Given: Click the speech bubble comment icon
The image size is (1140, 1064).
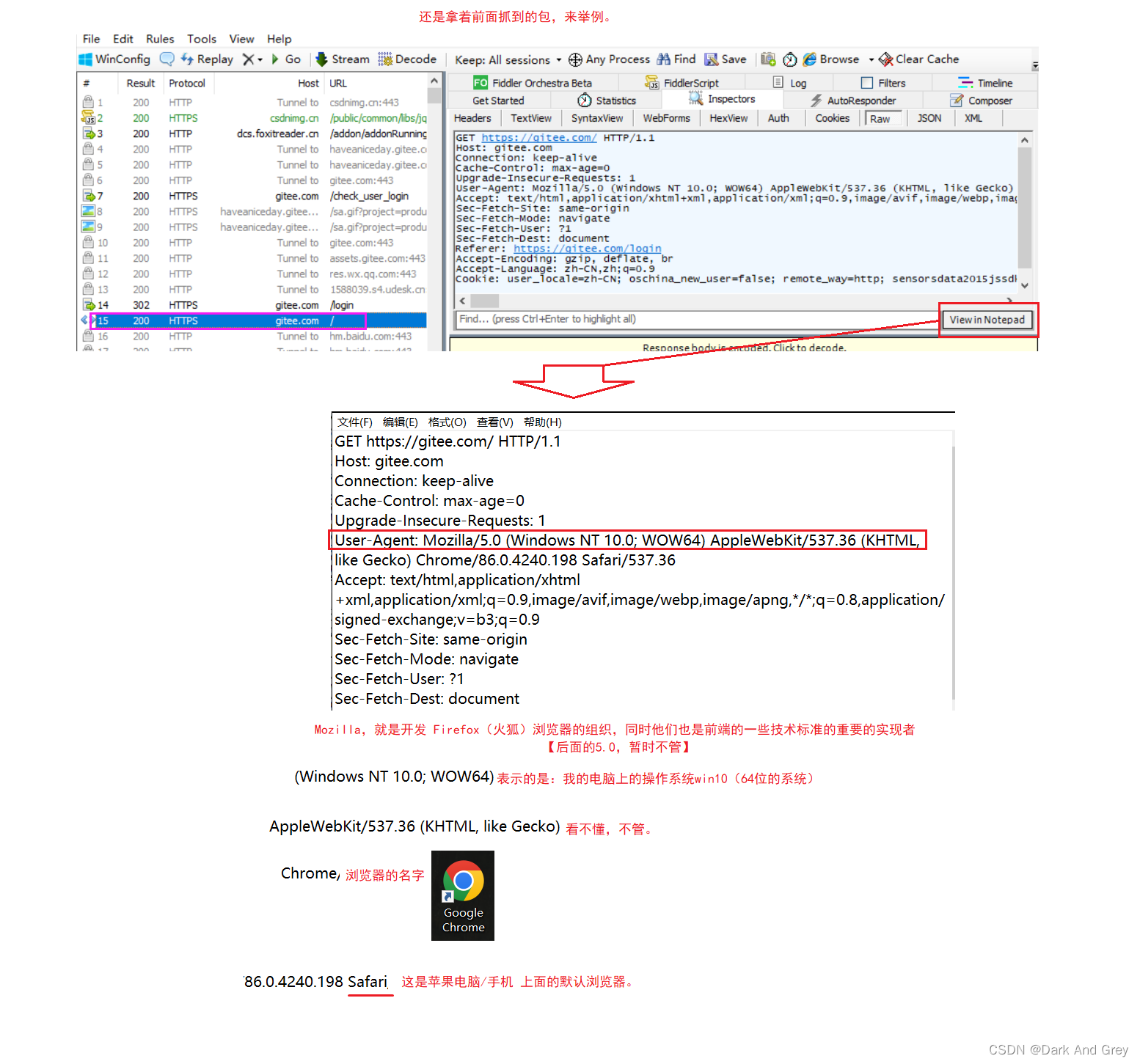Looking at the screenshot, I should pos(167,59).
